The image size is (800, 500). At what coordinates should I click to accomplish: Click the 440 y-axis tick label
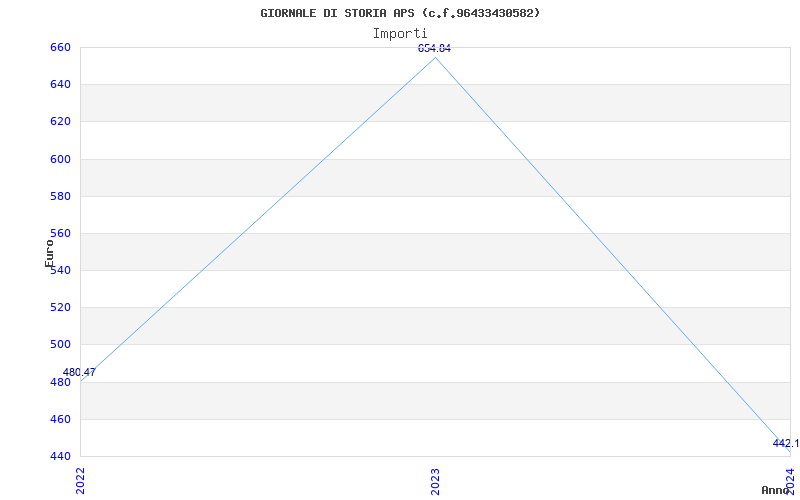[60, 456]
